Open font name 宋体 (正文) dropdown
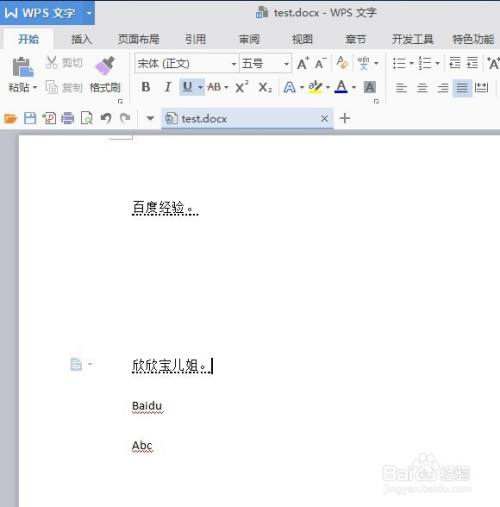This screenshot has width=500, height=507. click(234, 63)
